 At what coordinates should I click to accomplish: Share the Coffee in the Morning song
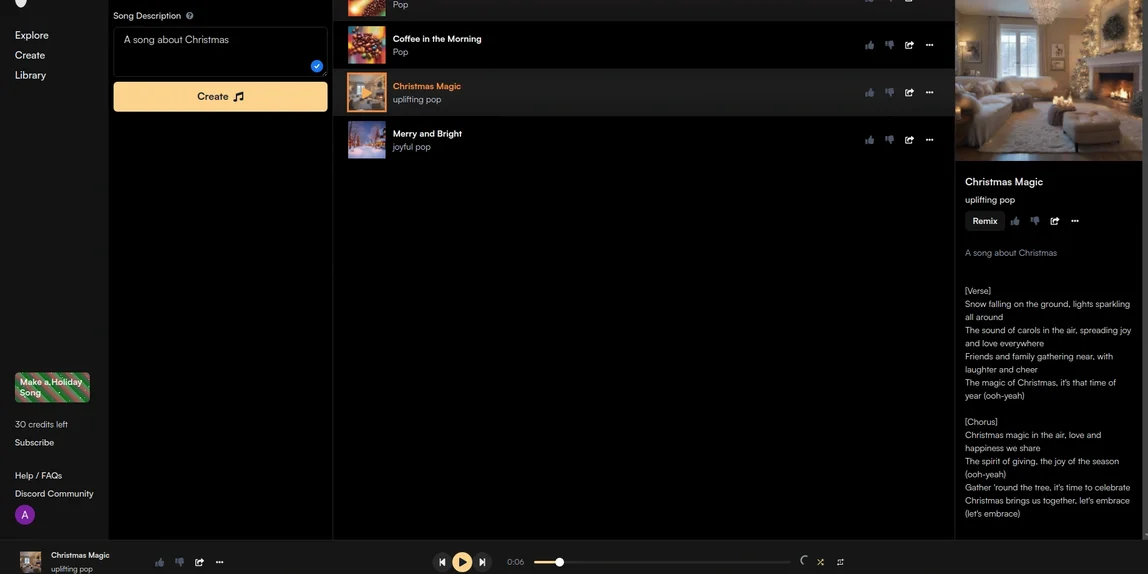(909, 45)
